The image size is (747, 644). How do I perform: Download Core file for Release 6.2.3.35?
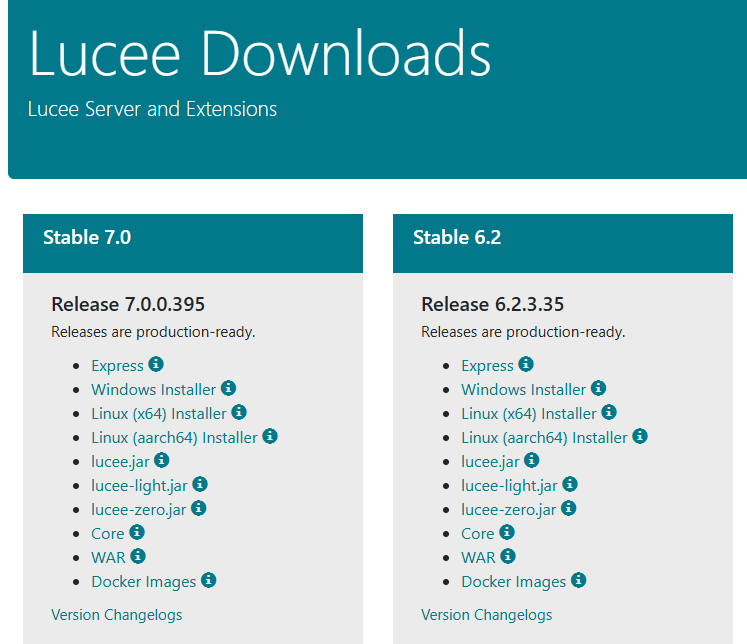tap(477, 533)
